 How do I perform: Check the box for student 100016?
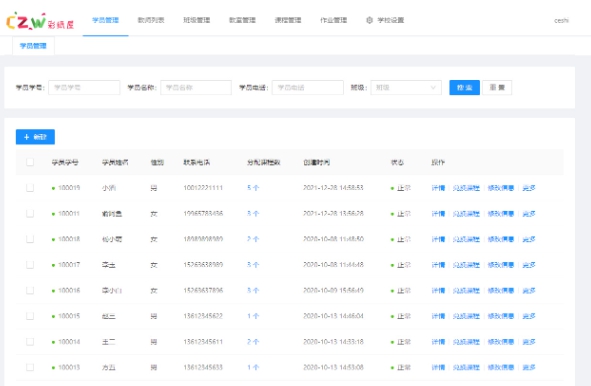(x=30, y=290)
